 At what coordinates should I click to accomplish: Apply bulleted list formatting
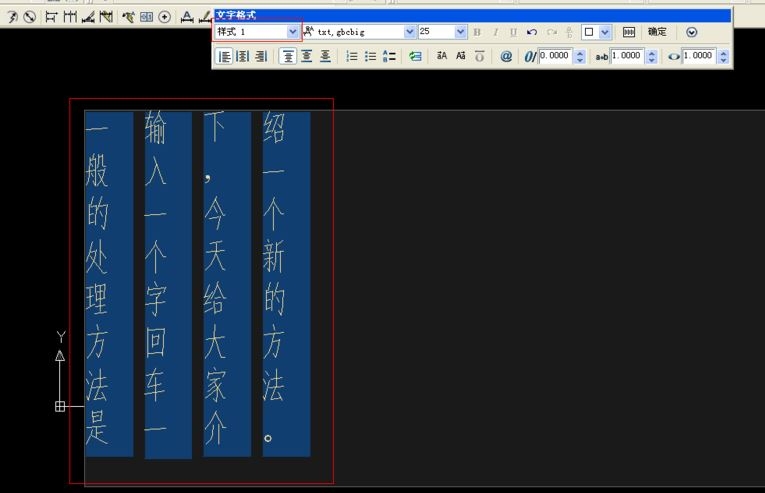pyautogui.click(x=370, y=56)
